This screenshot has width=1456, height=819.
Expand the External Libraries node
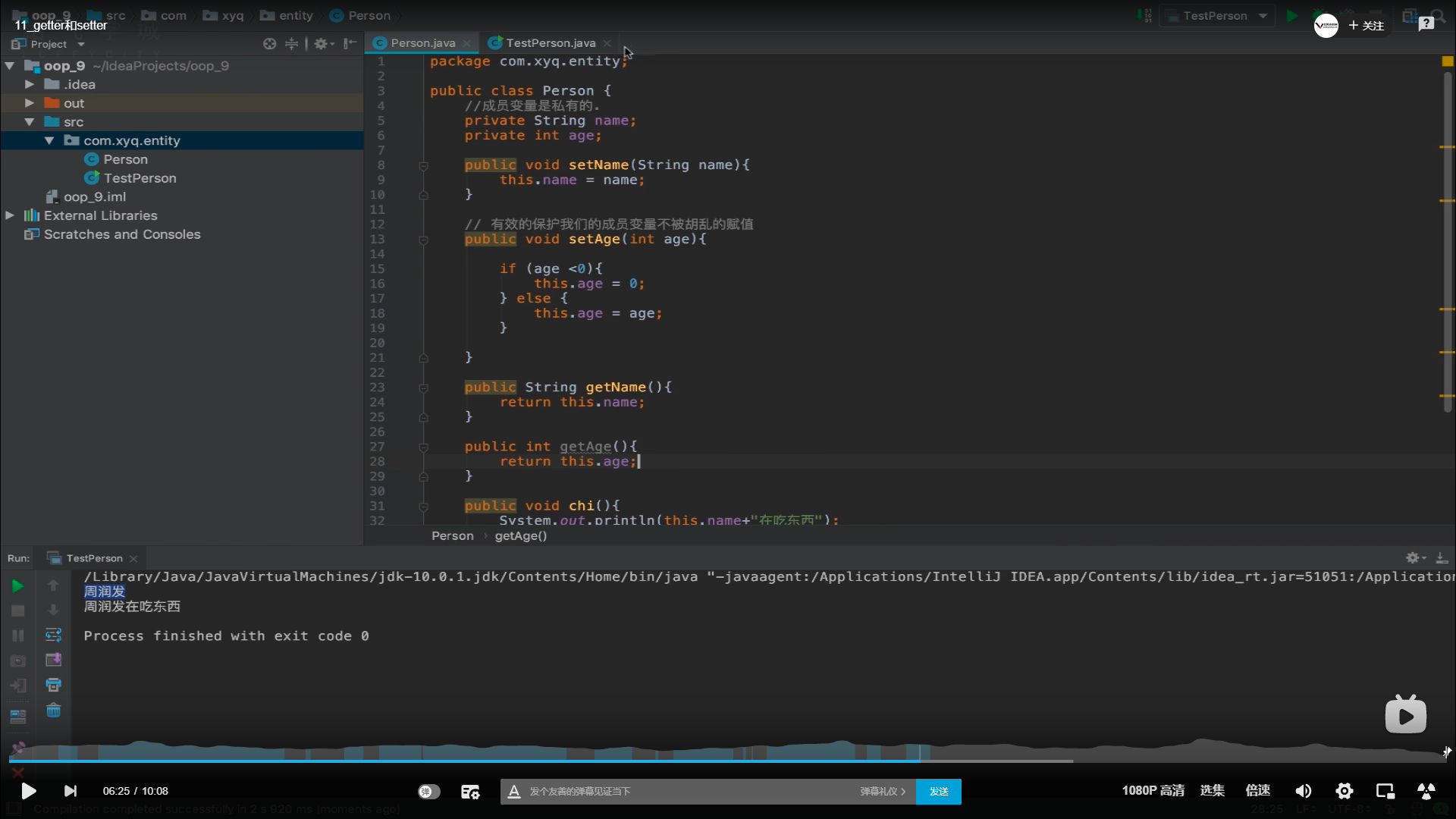pyautogui.click(x=10, y=215)
